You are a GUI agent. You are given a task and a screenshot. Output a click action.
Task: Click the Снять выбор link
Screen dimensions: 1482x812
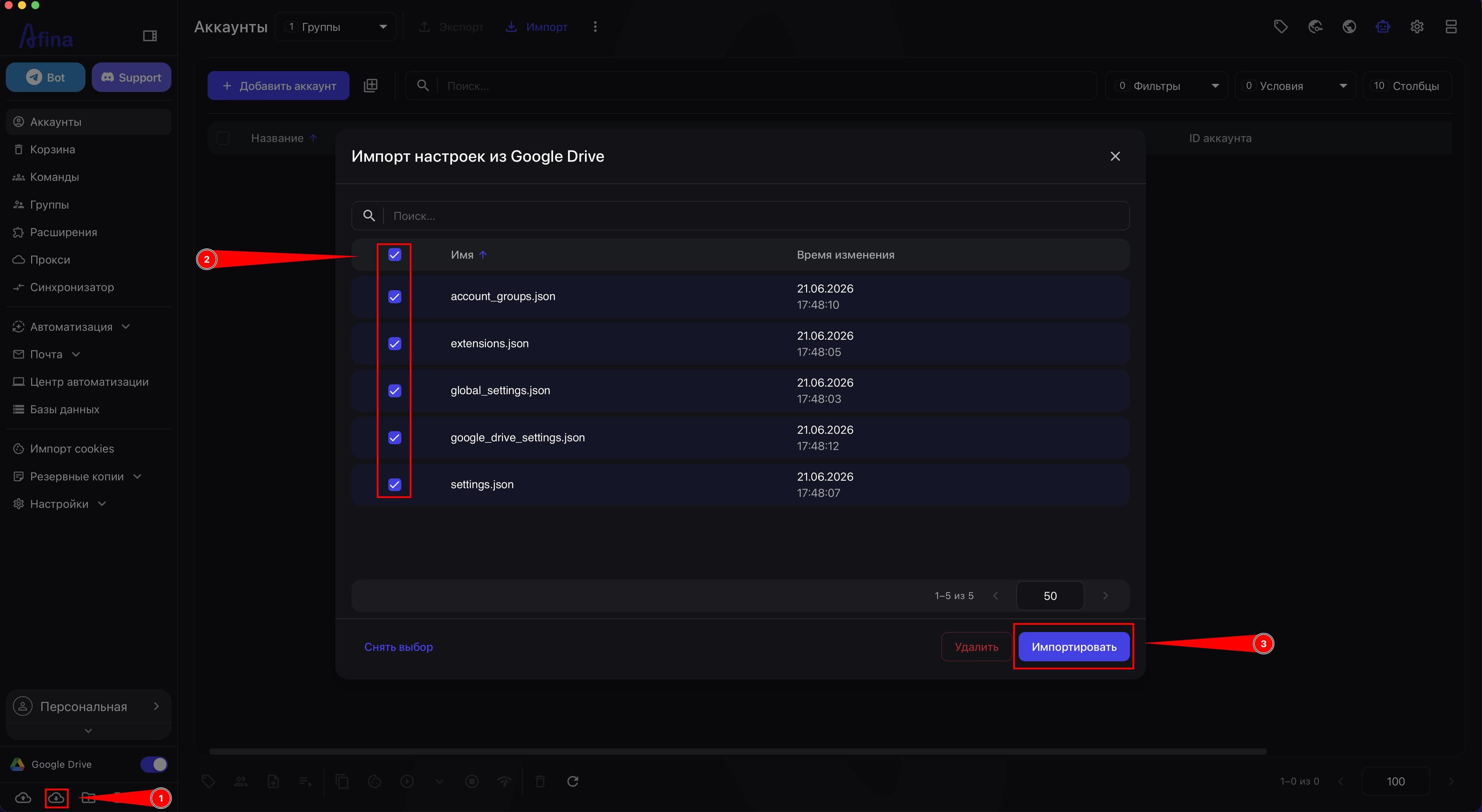tap(399, 647)
